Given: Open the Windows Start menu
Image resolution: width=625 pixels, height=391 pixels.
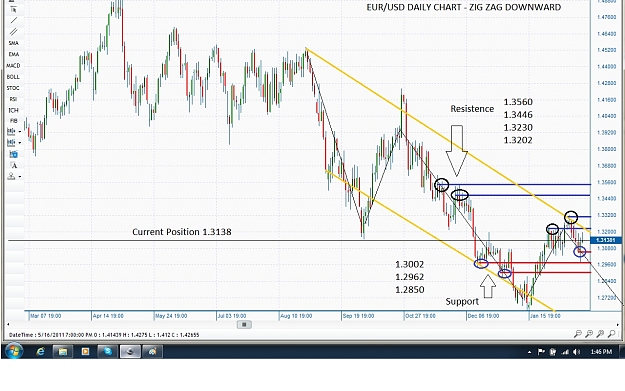Looking at the screenshot, I should pyautogui.click(x=13, y=351).
